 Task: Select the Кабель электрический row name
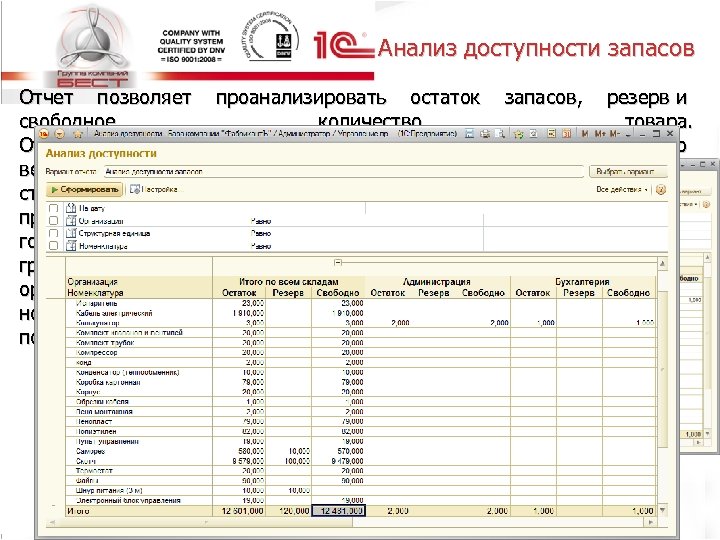(x=114, y=313)
